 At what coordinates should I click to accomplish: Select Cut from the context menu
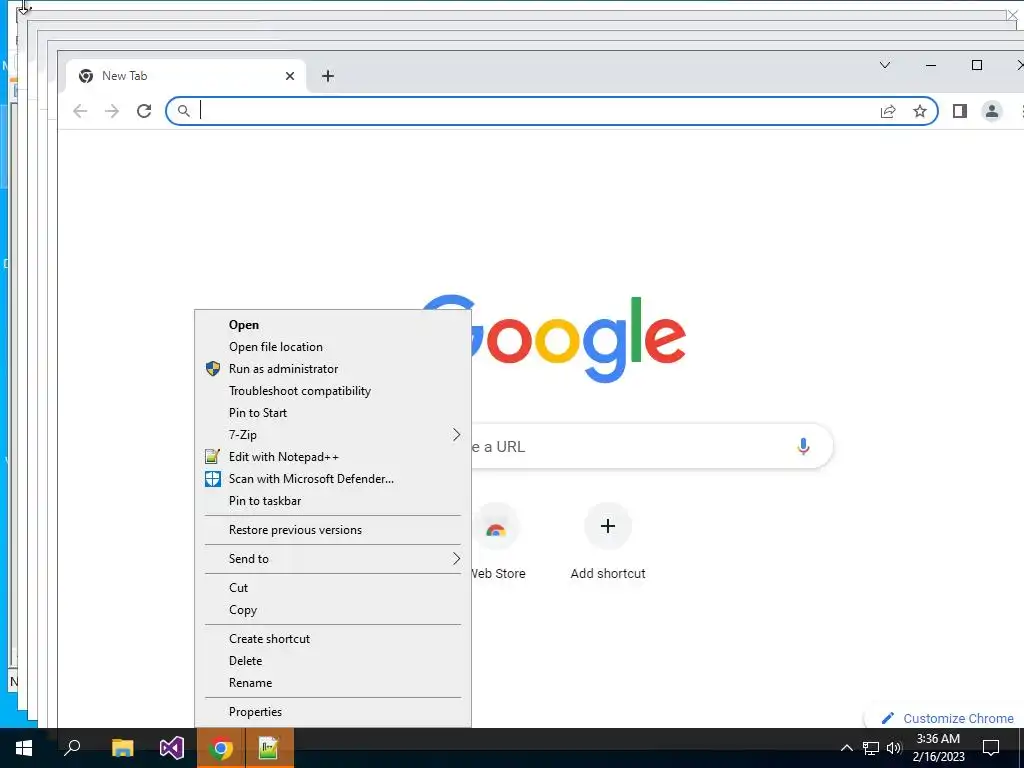333,588
